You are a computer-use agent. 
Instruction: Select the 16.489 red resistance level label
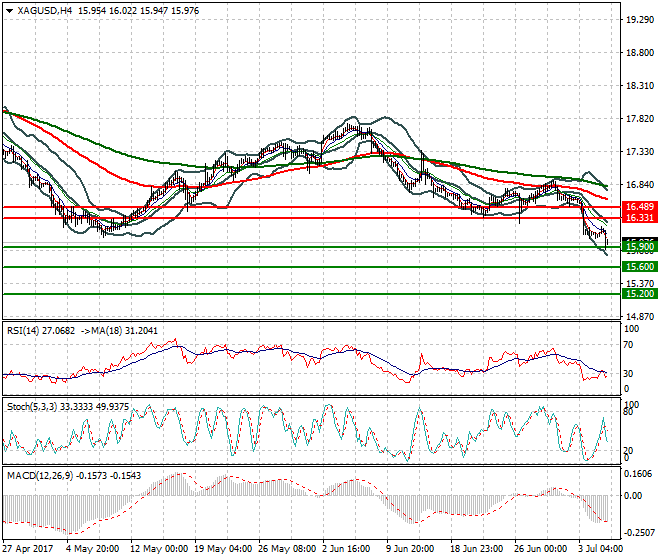click(640, 207)
